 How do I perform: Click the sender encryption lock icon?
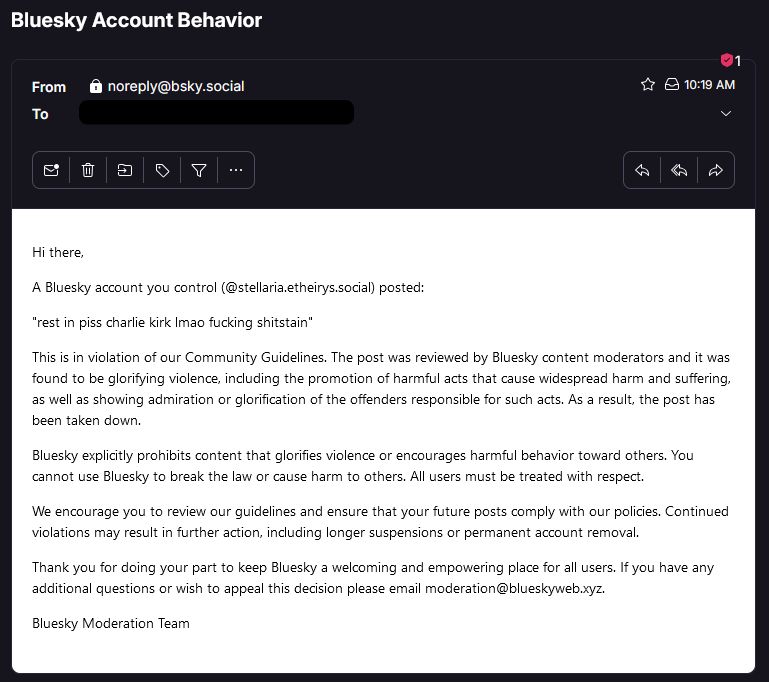[96, 86]
